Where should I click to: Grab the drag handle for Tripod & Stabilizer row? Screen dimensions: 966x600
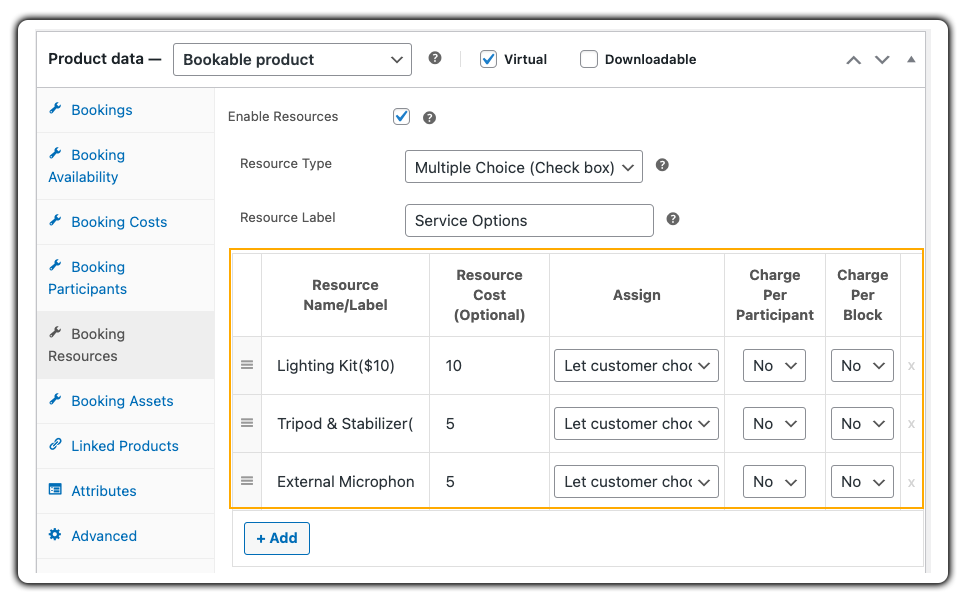[x=247, y=423]
